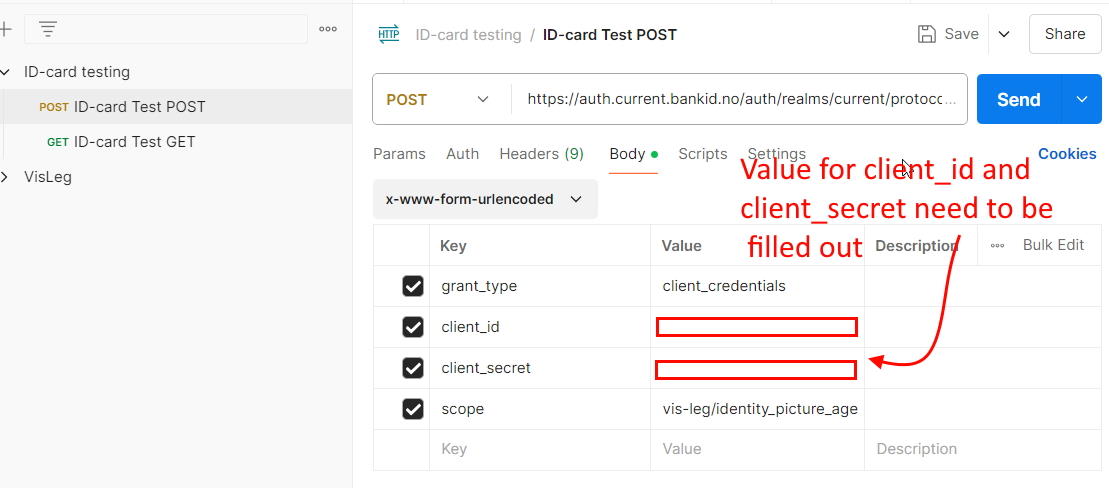The height and width of the screenshot is (488, 1109).
Task: Click the grant_type key cell
Action: [540, 286]
